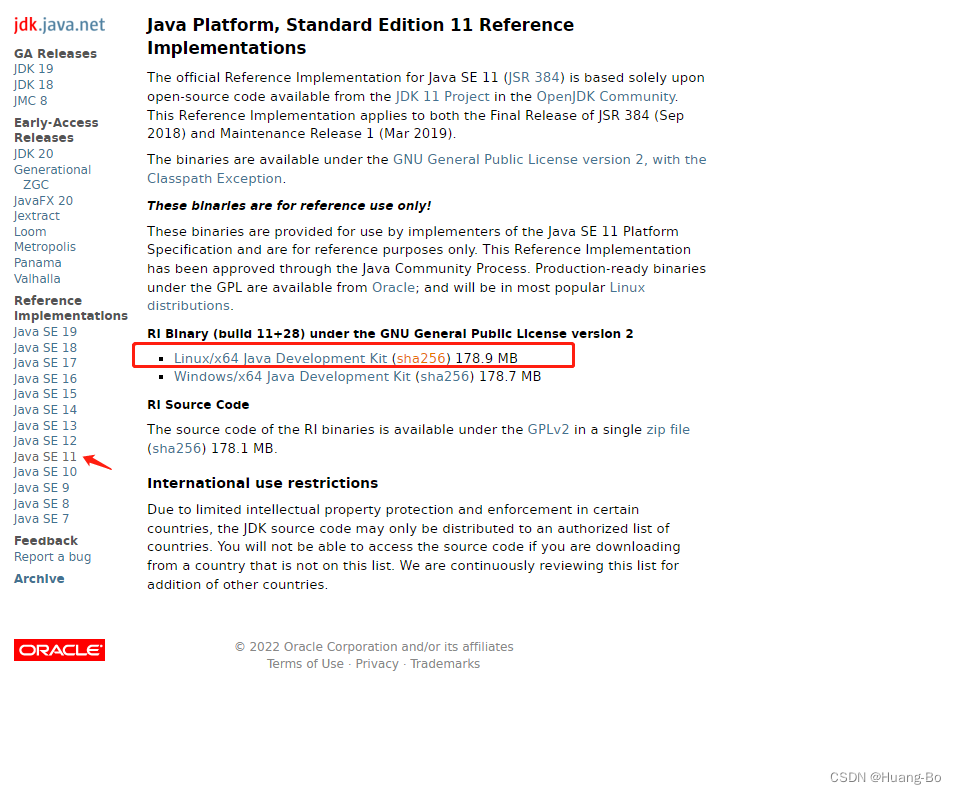956x794 pixels.
Task: Go to Java SE 14 reference implementation
Action: 45,410
